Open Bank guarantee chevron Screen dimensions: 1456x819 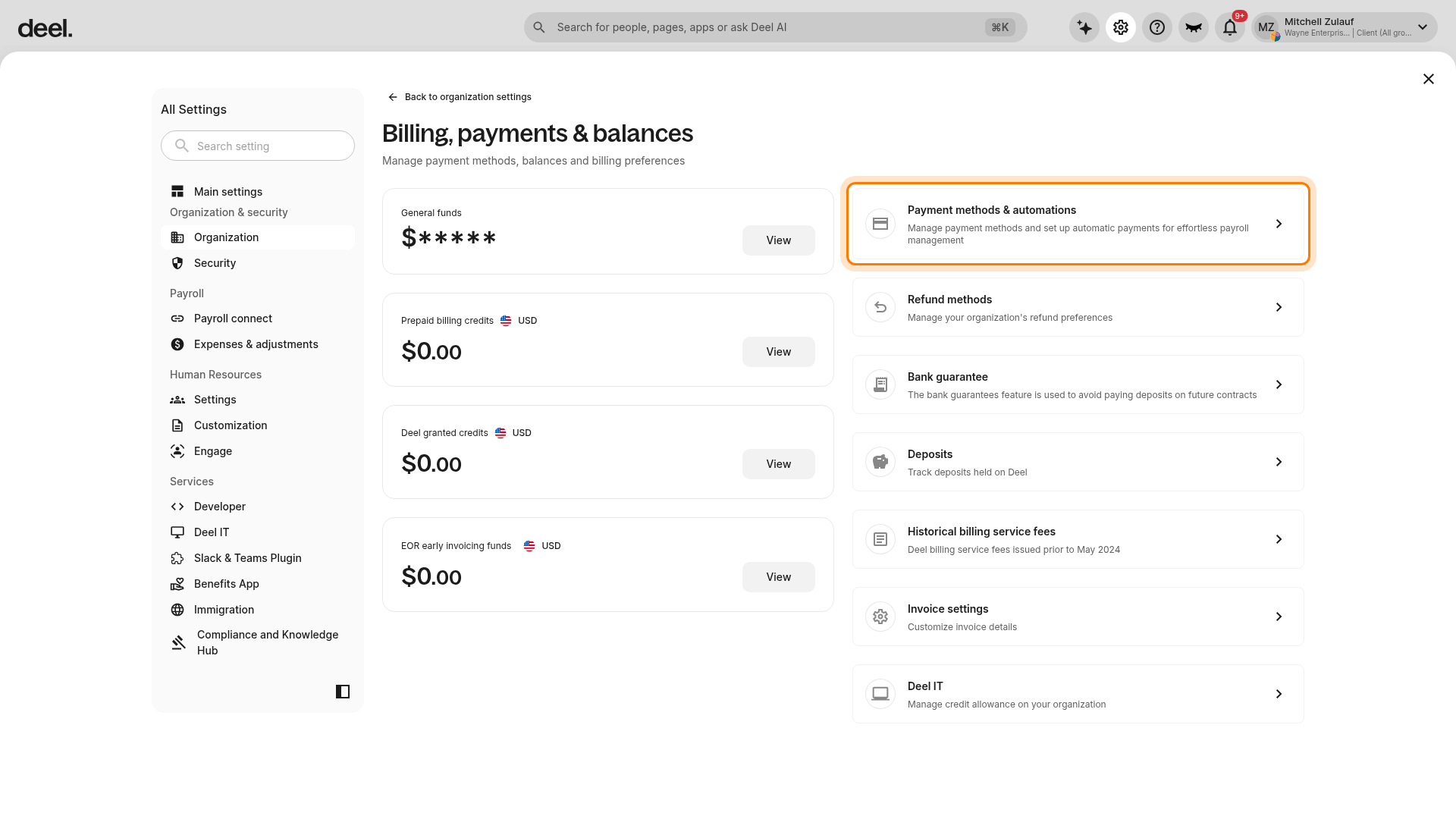(1279, 384)
